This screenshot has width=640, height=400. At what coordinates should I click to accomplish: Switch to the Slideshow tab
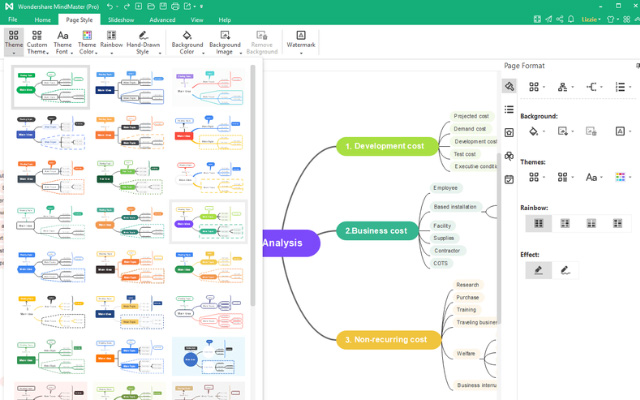pos(121,20)
